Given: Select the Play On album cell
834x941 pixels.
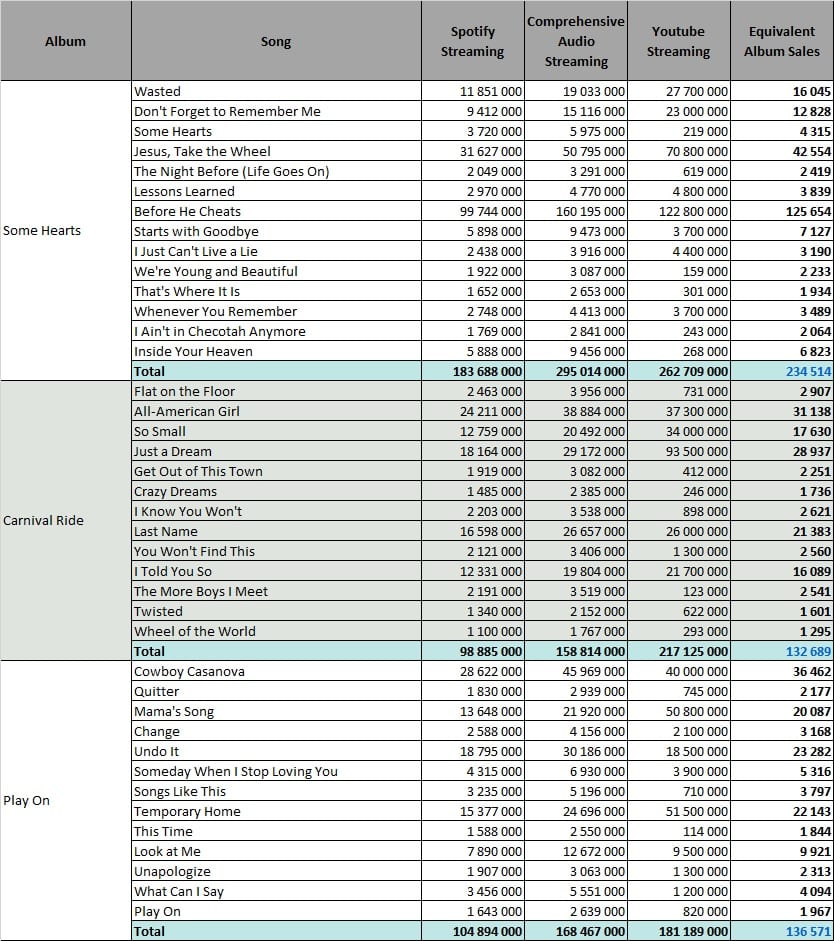Looking at the screenshot, I should (x=65, y=801).
